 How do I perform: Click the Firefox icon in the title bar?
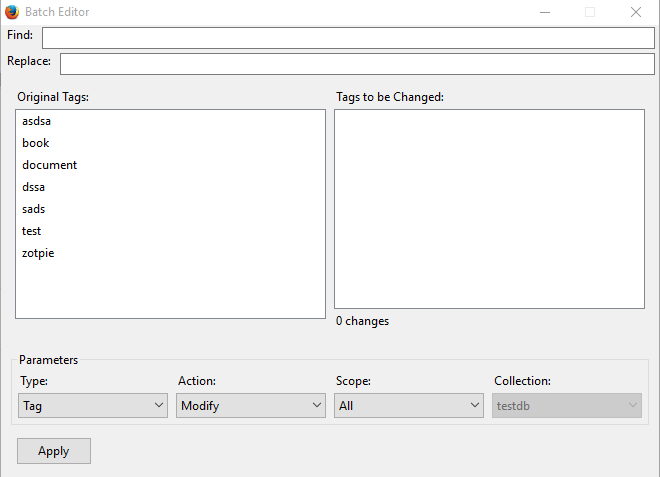click(12, 12)
